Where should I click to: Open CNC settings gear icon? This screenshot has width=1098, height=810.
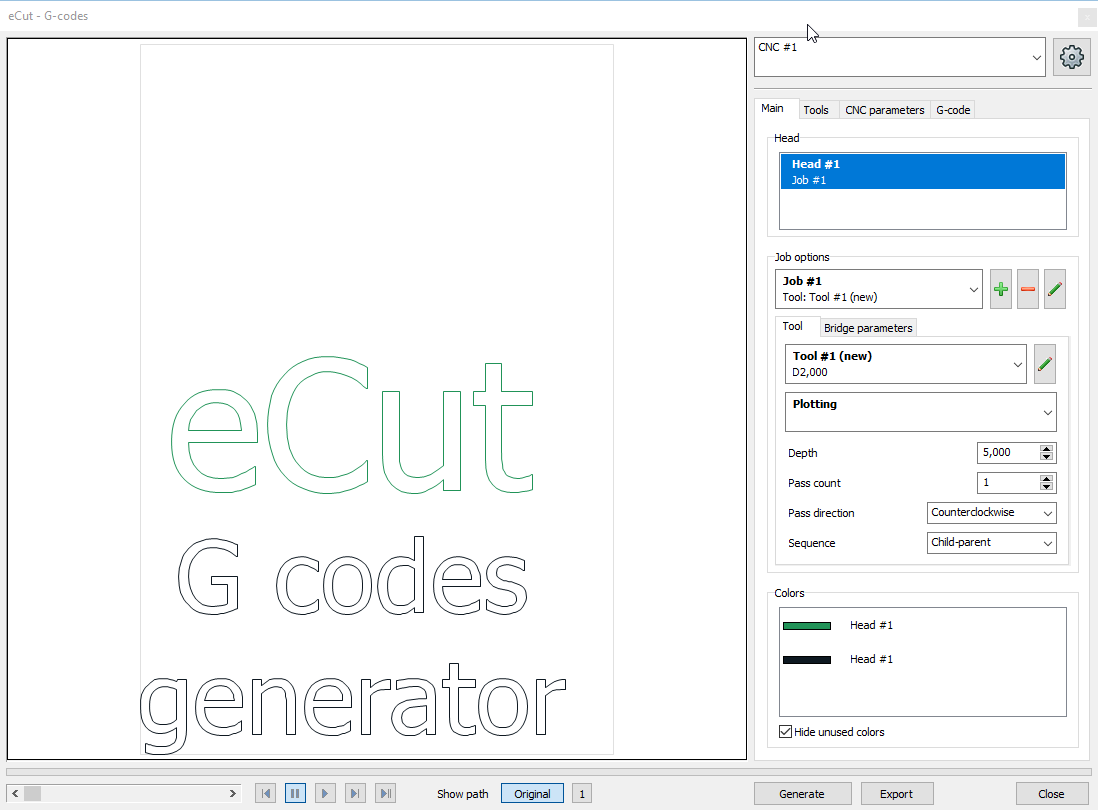1071,57
